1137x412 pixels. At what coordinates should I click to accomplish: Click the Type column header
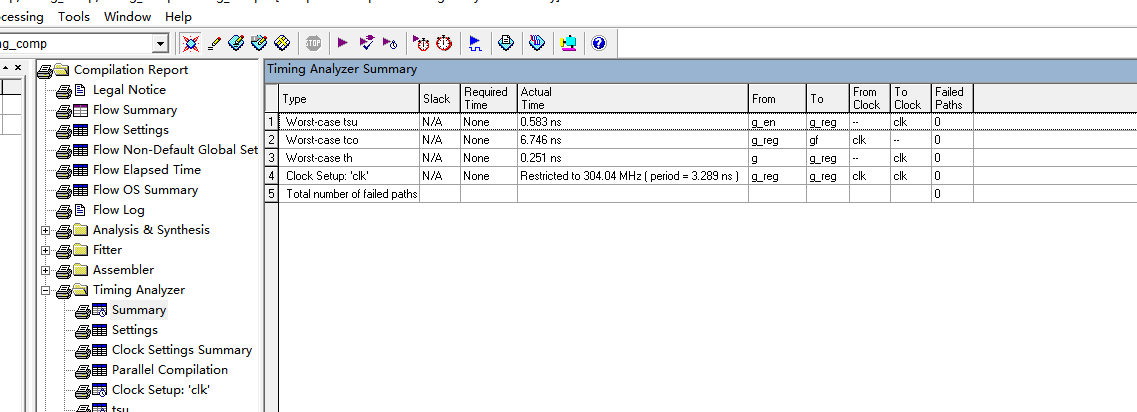349,99
